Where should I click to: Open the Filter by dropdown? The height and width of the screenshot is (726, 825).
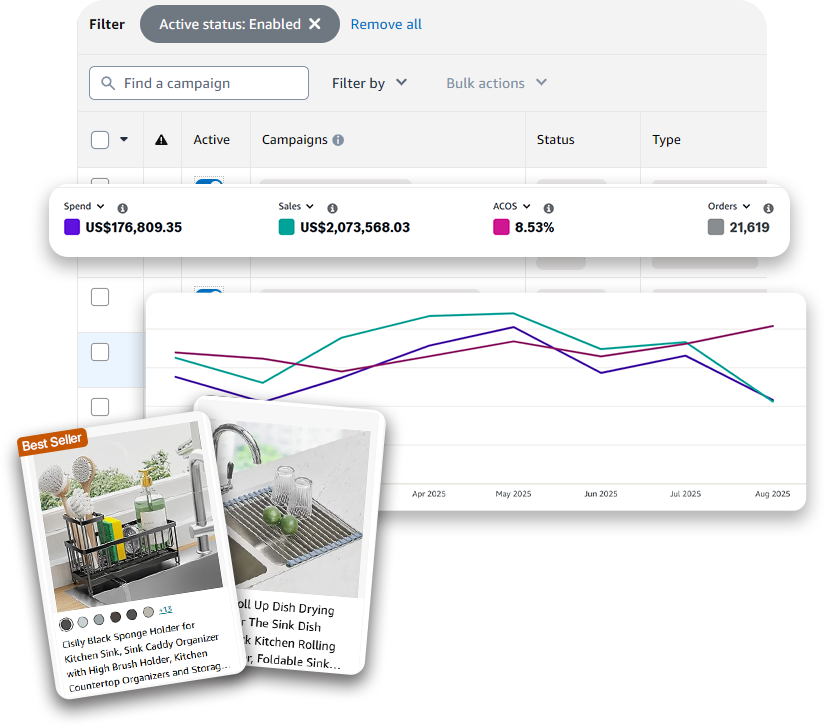(x=369, y=83)
